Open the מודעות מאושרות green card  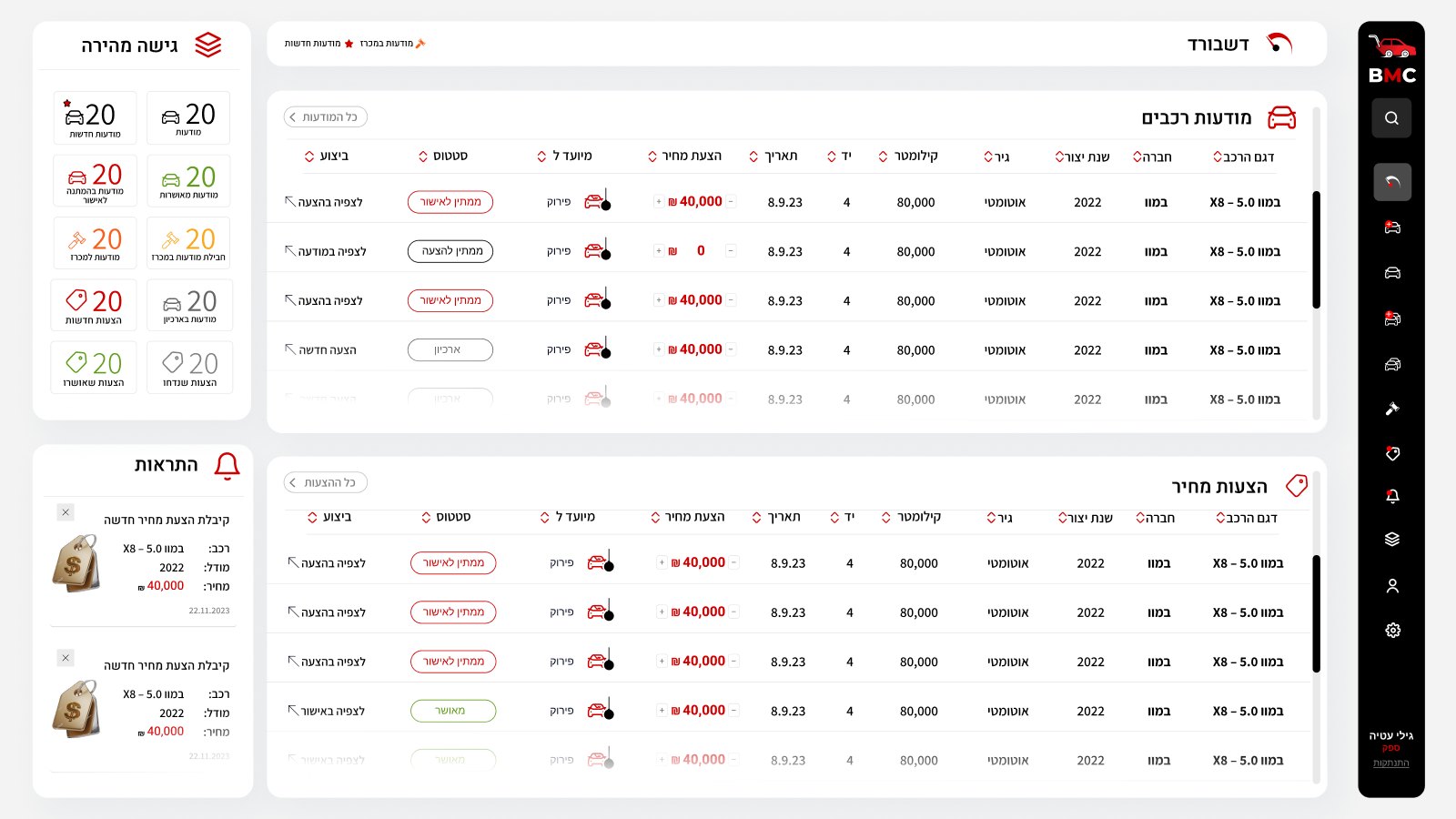188,180
